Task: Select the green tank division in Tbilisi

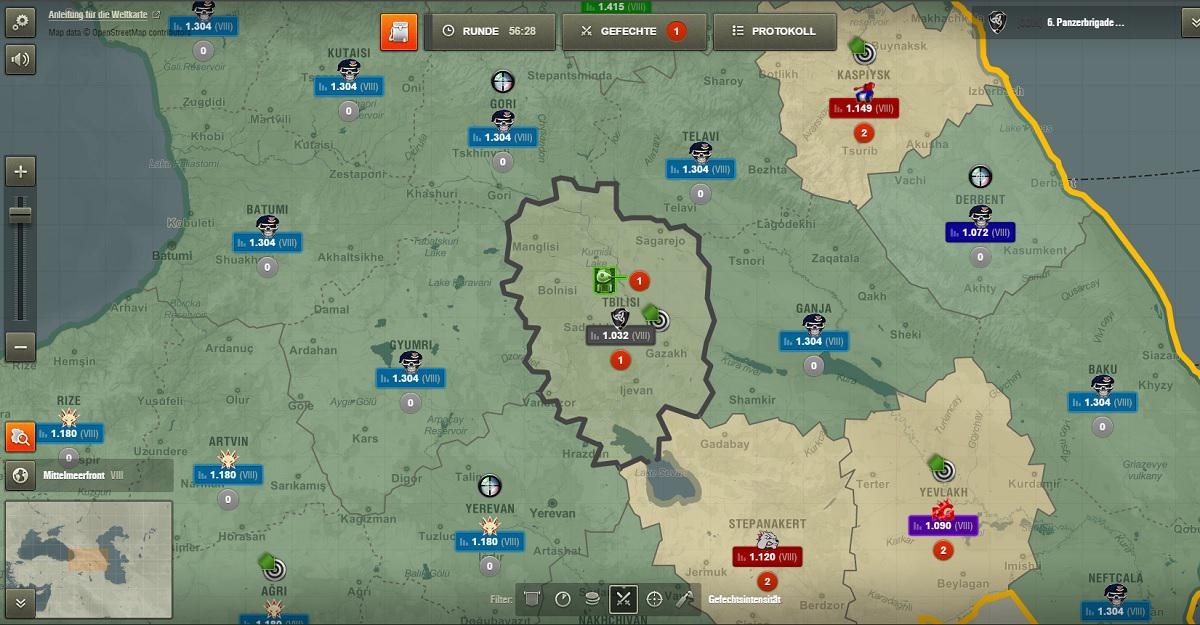Action: pyautogui.click(x=604, y=279)
